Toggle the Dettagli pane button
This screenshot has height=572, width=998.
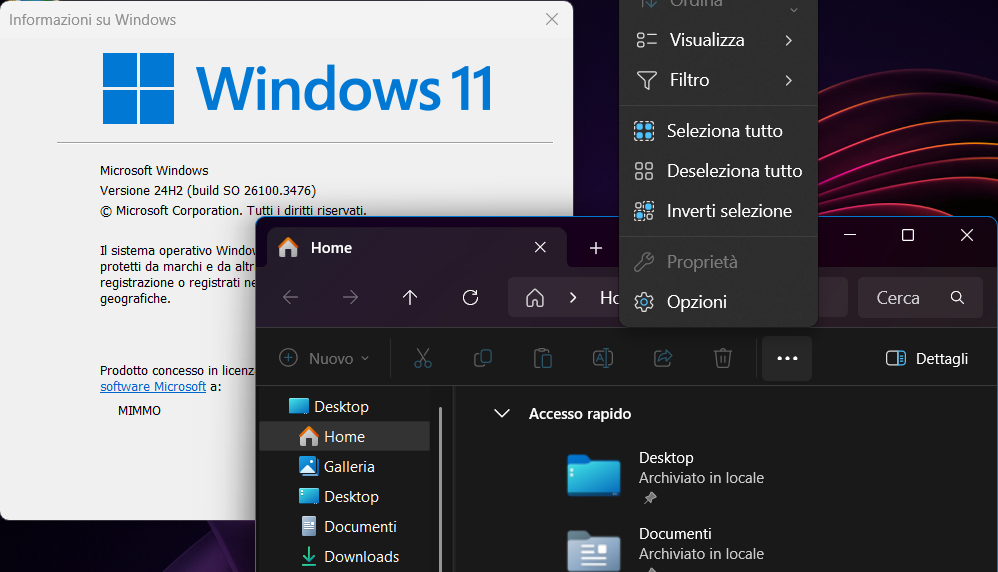[x=927, y=358]
